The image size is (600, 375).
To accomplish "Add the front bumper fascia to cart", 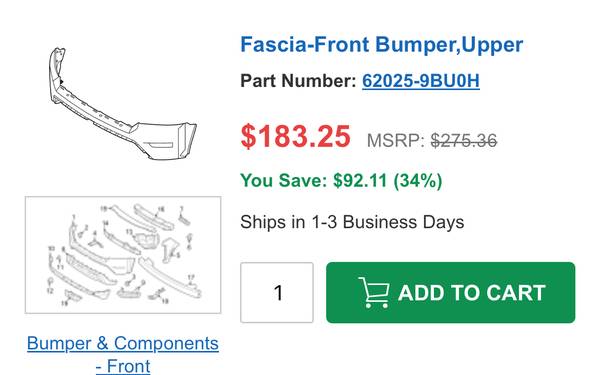I will pyautogui.click(x=450, y=292).
